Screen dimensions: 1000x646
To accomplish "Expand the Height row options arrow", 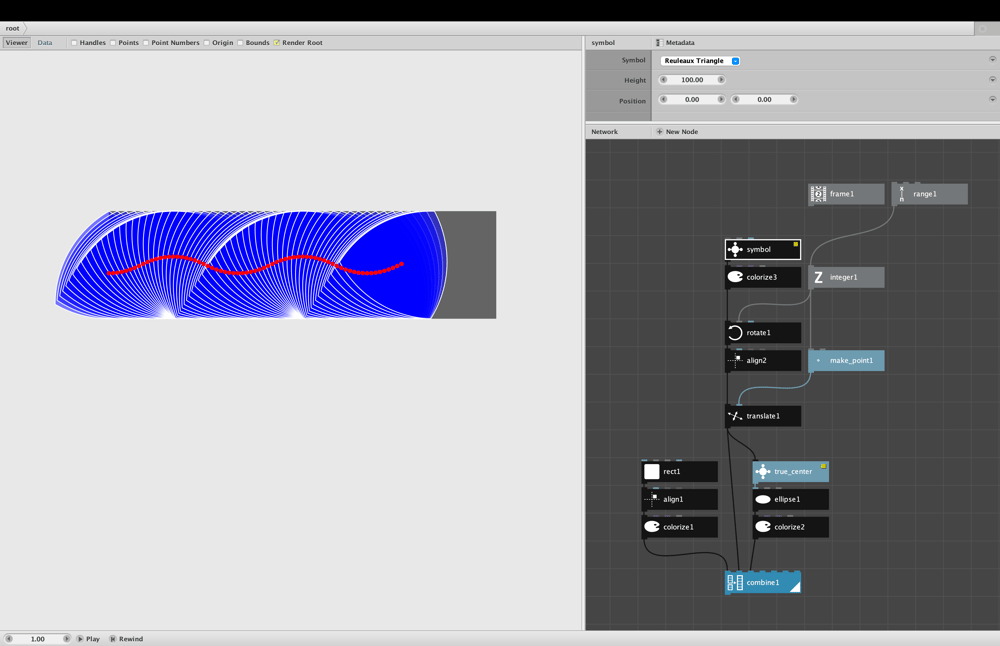I will [992, 80].
